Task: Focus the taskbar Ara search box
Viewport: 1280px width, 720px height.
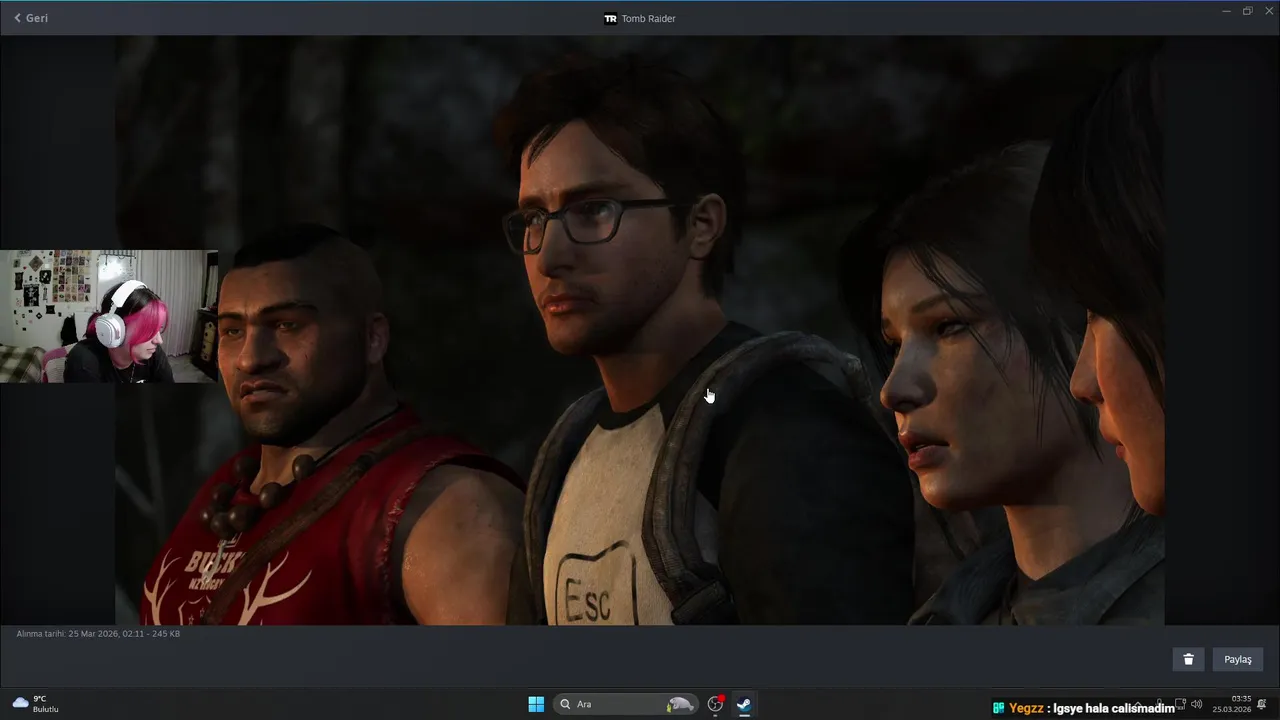Action: click(x=626, y=704)
